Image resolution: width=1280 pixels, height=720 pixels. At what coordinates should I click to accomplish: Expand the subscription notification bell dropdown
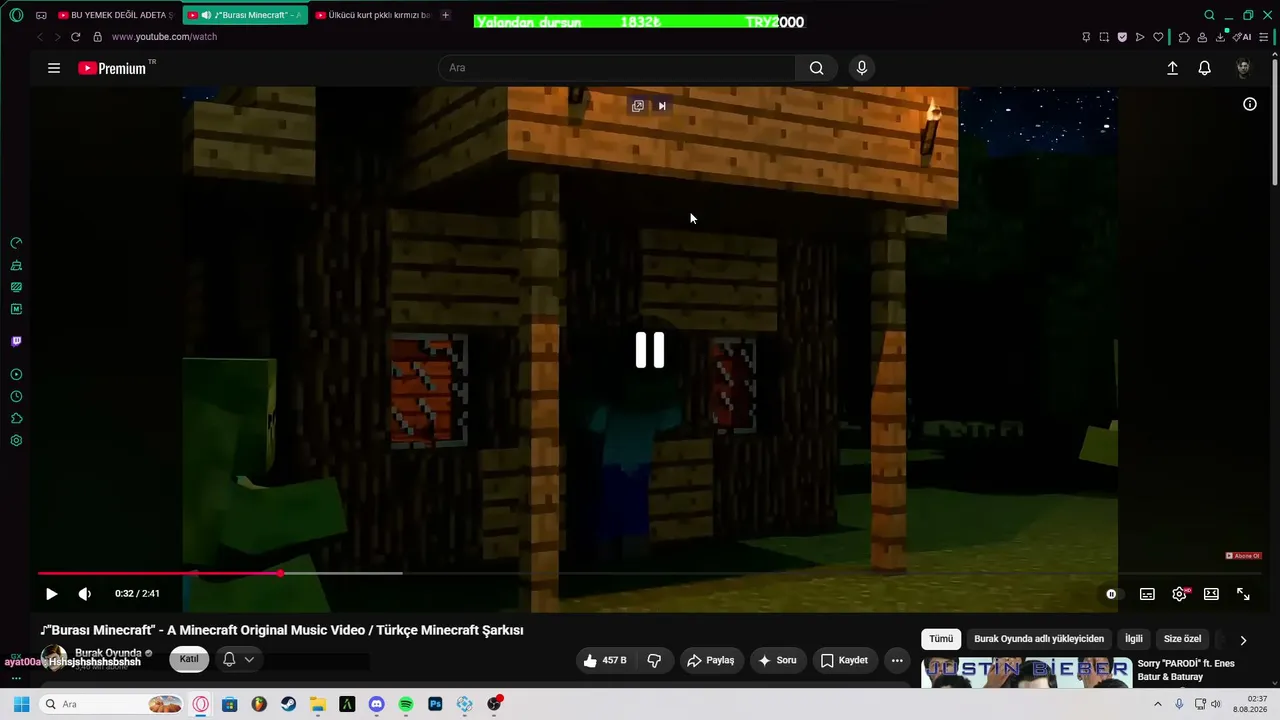click(x=238, y=659)
